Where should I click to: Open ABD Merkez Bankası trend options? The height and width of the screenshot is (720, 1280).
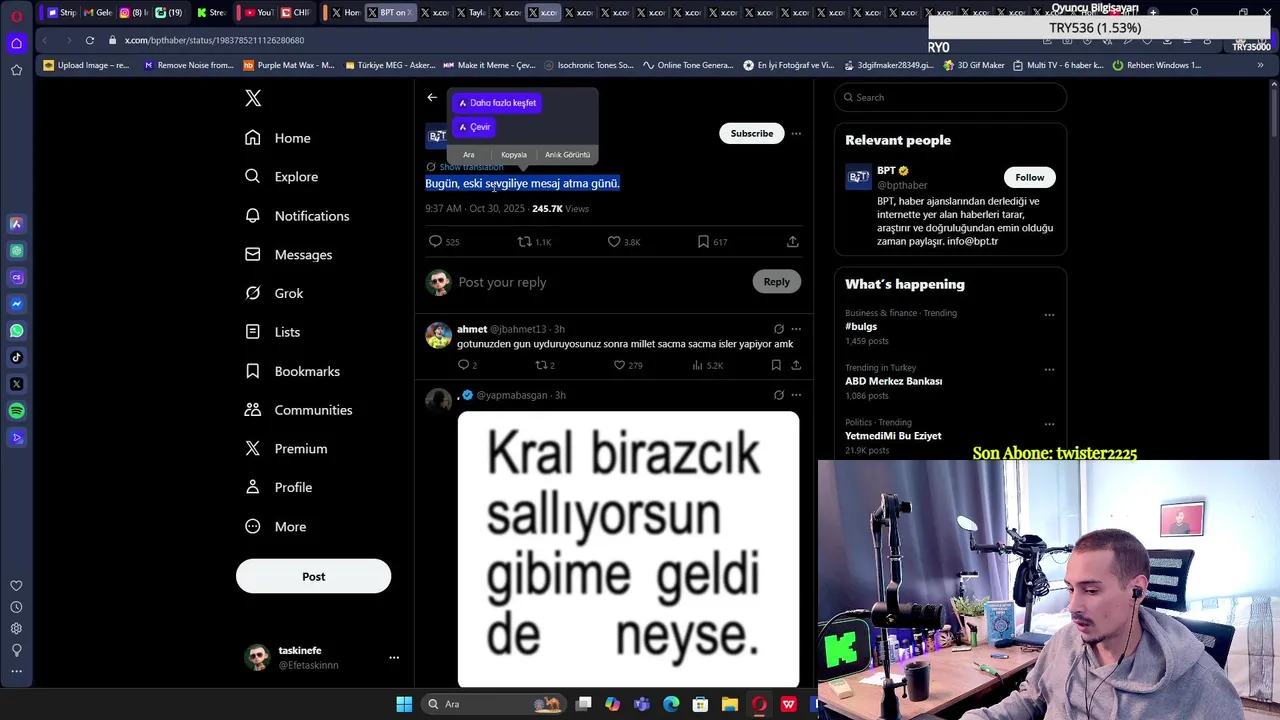pos(1049,369)
